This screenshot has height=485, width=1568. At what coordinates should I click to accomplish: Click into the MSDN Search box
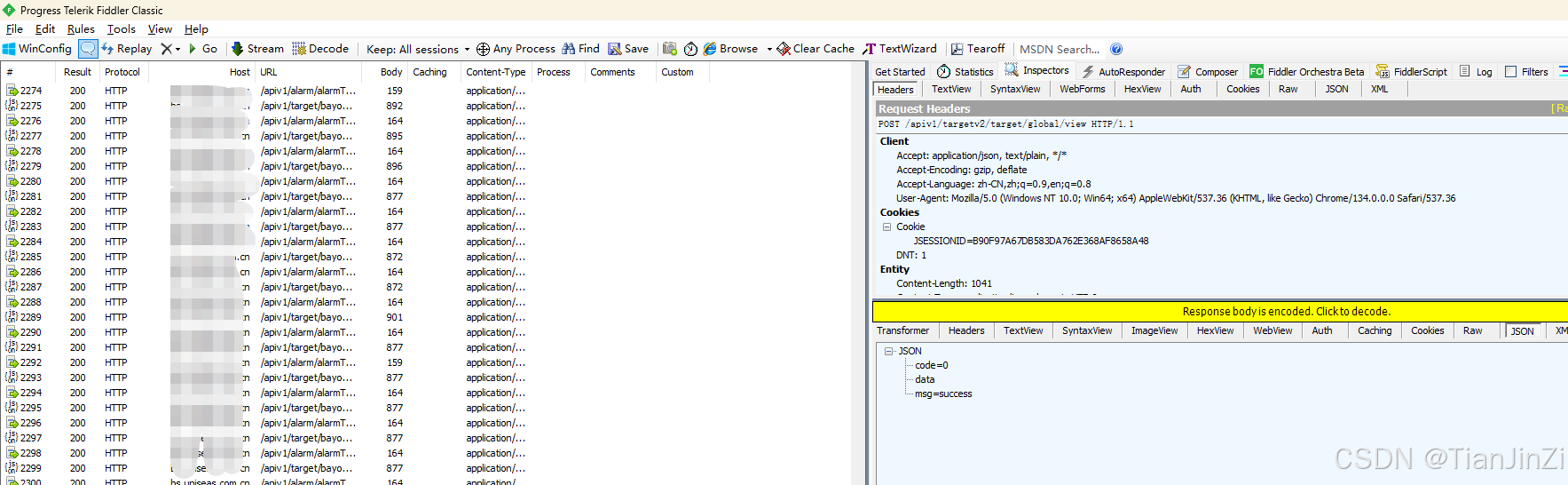click(1060, 49)
